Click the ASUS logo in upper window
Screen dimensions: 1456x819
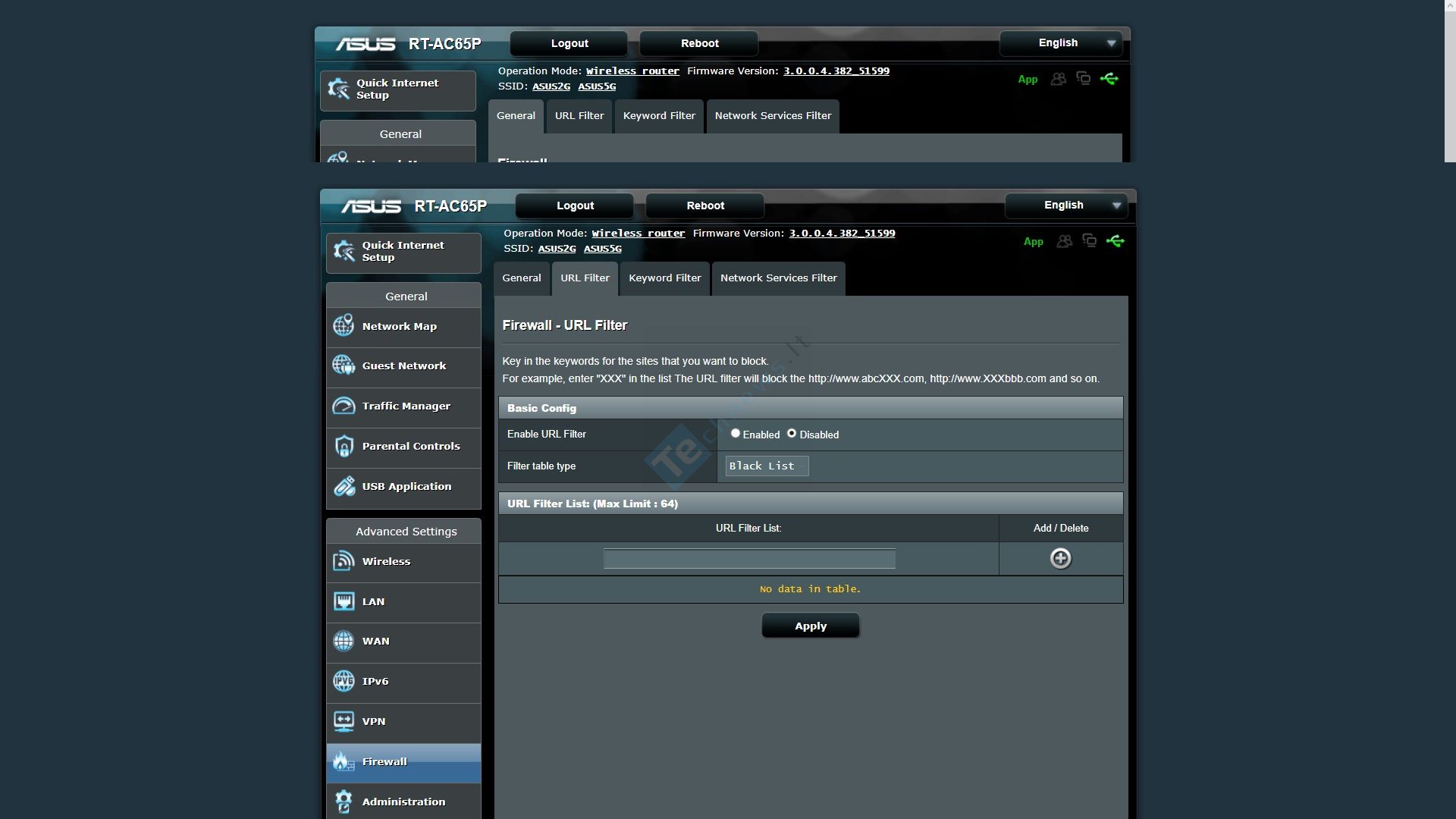pos(366,44)
